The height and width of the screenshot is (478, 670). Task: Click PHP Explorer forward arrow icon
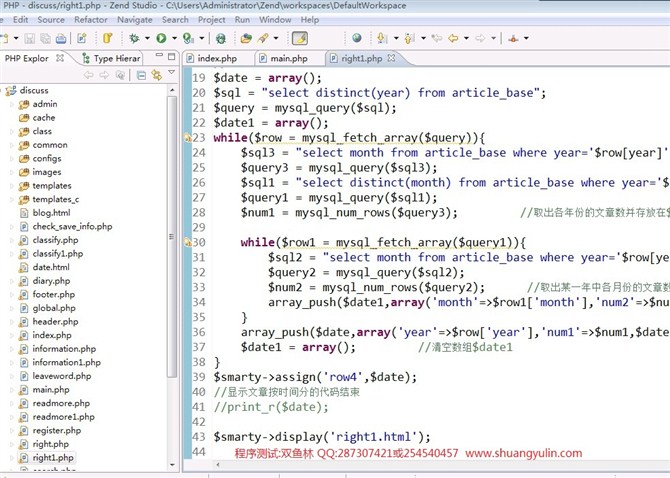[104, 76]
